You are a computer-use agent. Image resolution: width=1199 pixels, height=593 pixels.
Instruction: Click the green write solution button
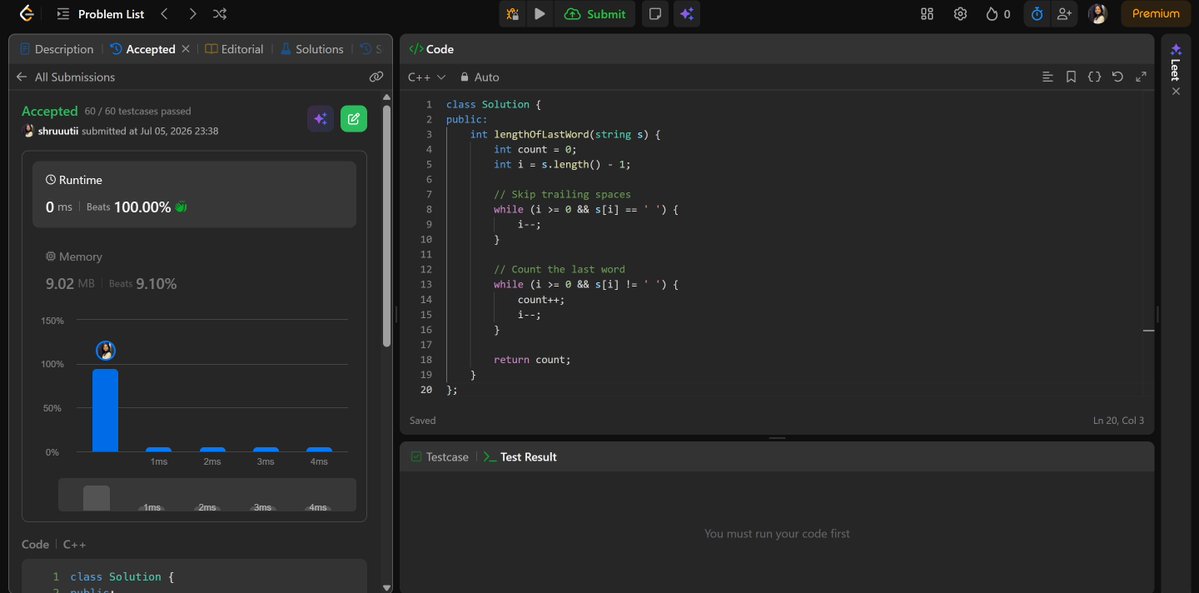pos(353,119)
